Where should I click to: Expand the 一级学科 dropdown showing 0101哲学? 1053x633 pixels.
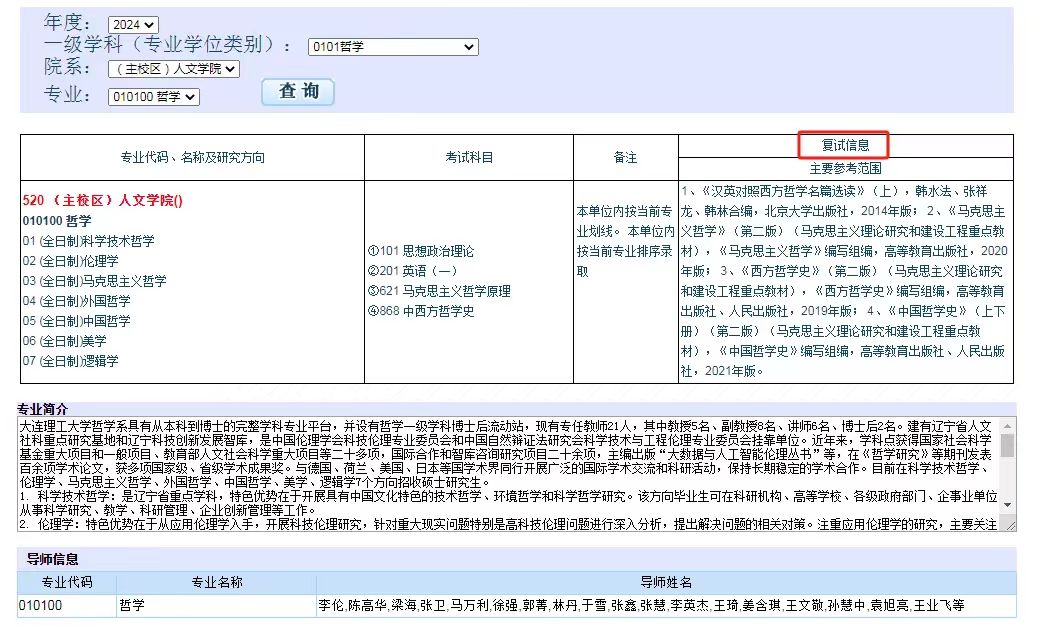[392, 47]
